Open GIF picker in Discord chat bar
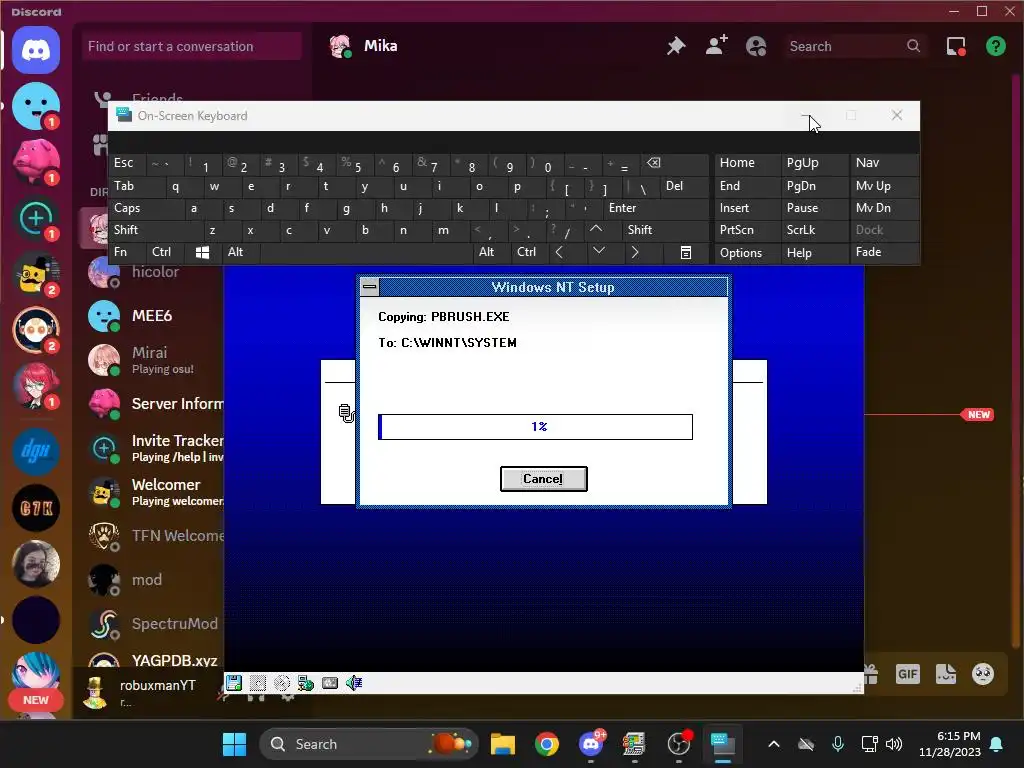This screenshot has height=768, width=1024. pos(908,674)
